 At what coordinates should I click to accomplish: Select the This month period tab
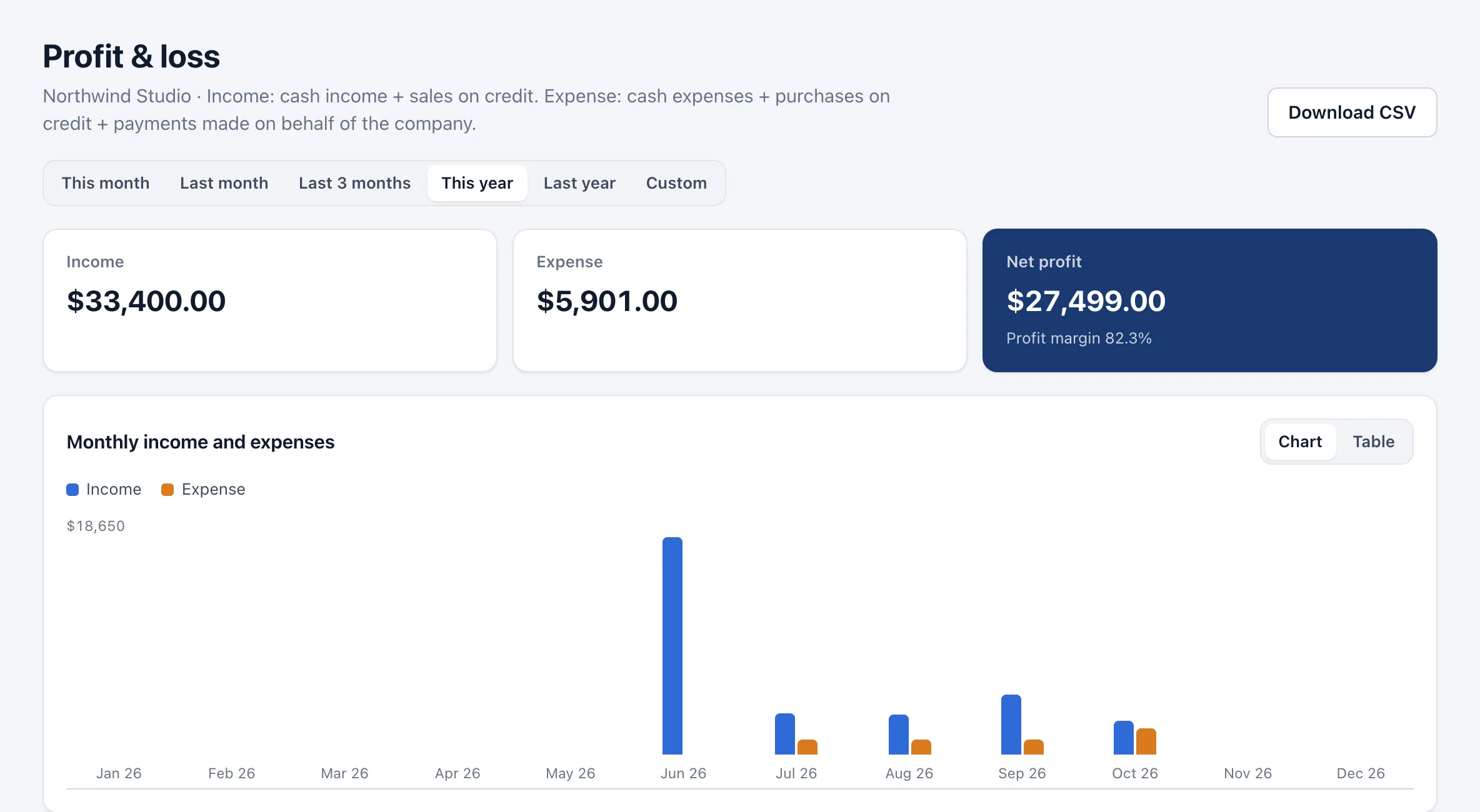[x=106, y=183]
